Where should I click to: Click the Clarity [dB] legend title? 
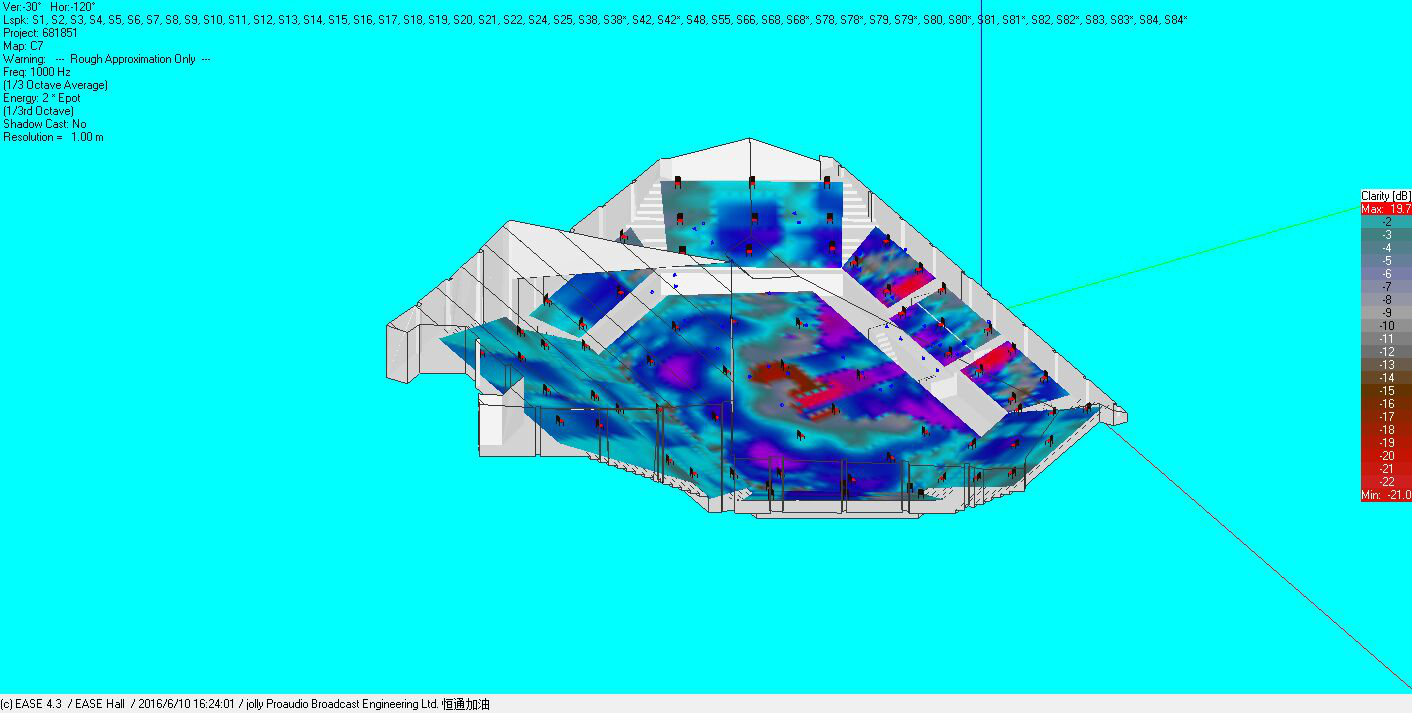coord(1386,196)
